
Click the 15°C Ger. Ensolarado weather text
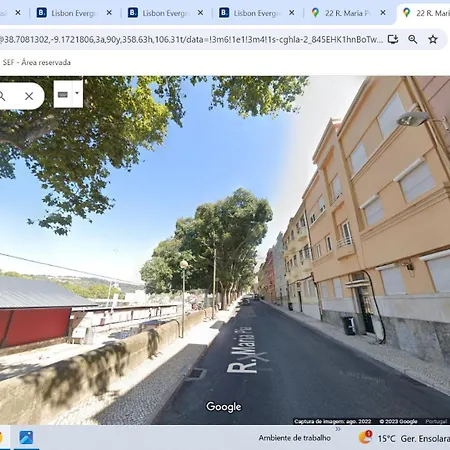(x=413, y=438)
